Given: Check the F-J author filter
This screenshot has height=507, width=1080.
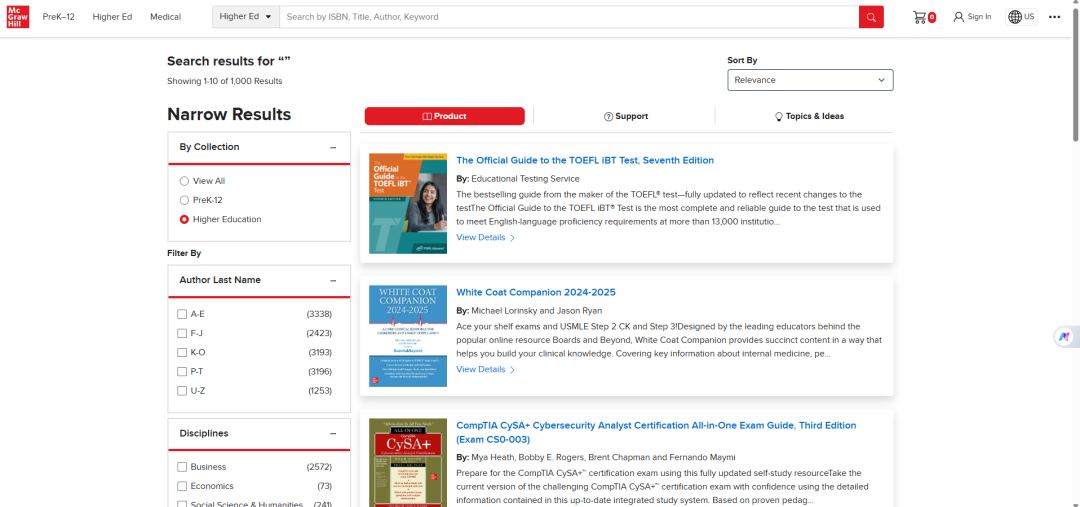Looking at the screenshot, I should click(x=182, y=333).
